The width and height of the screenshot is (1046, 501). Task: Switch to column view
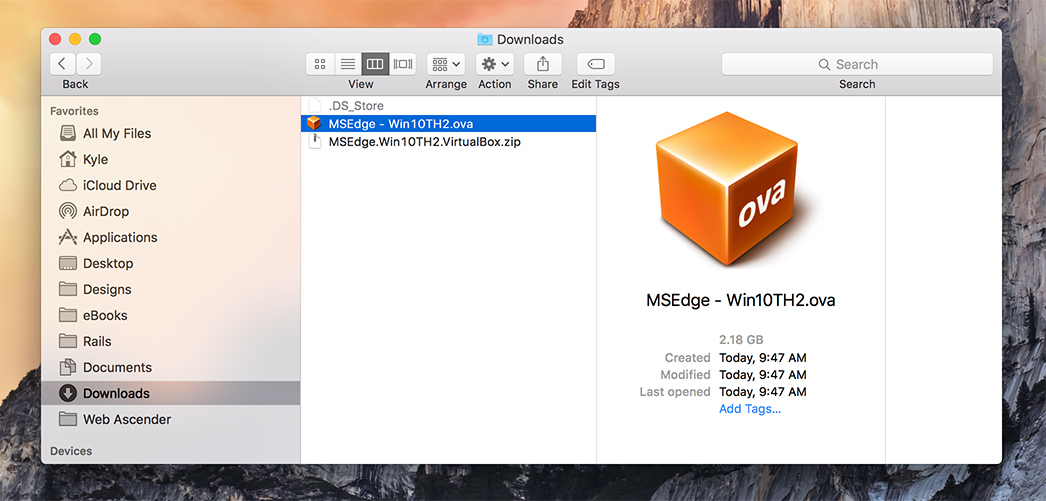[x=375, y=64]
